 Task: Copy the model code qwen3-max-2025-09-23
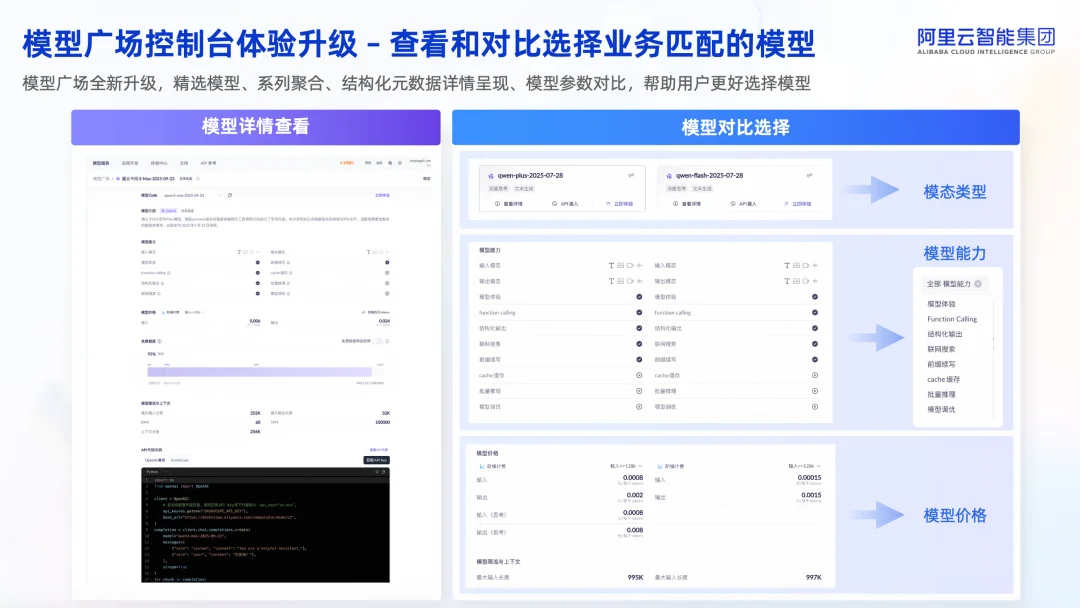tap(230, 195)
